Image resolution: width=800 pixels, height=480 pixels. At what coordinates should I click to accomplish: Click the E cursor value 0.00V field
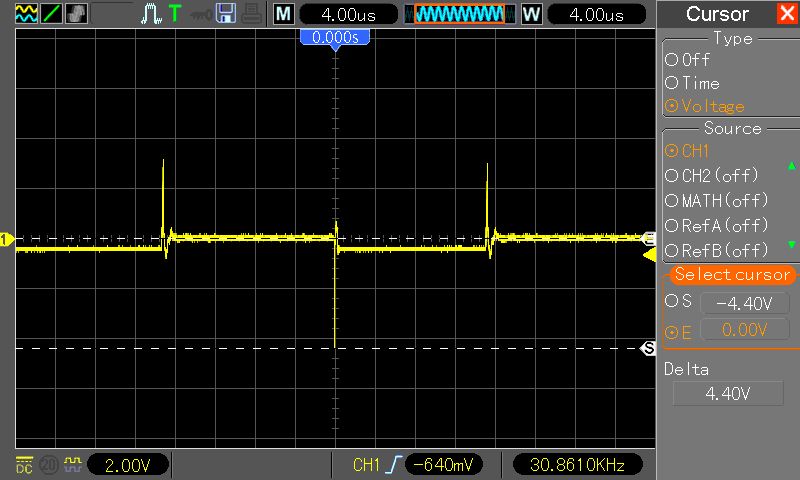tap(744, 330)
